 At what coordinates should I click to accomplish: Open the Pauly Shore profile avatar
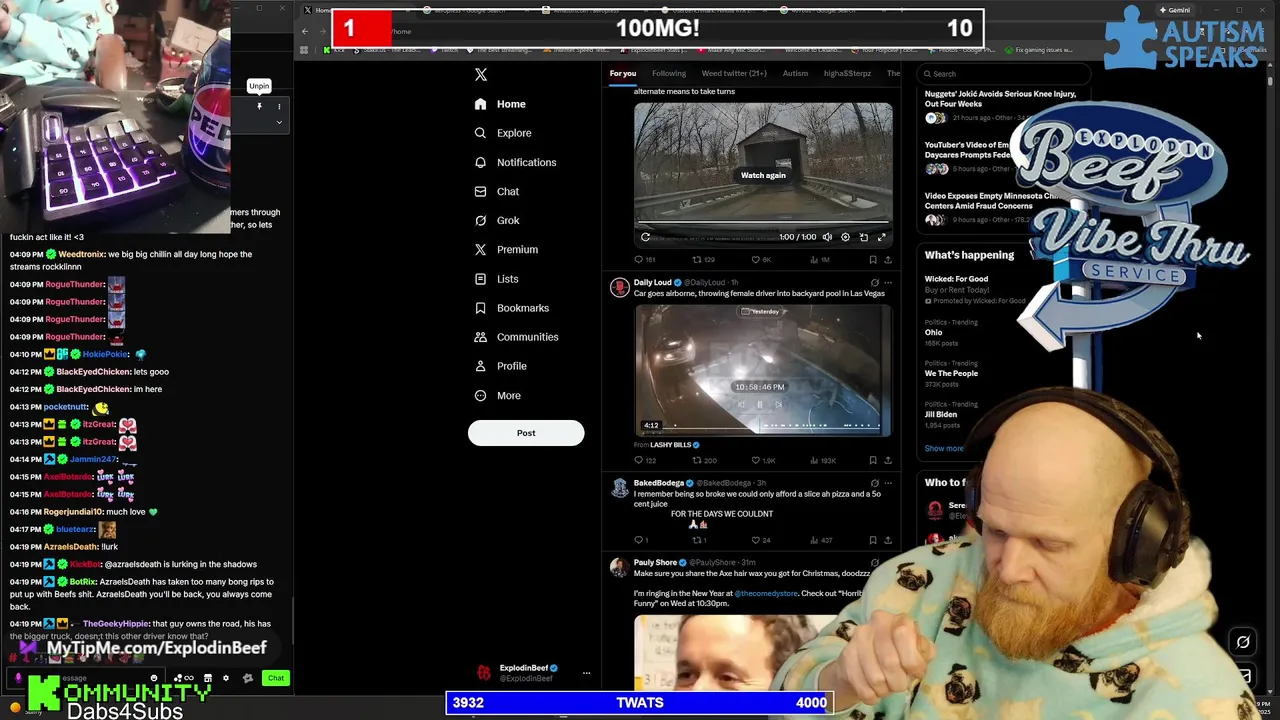[x=619, y=568]
